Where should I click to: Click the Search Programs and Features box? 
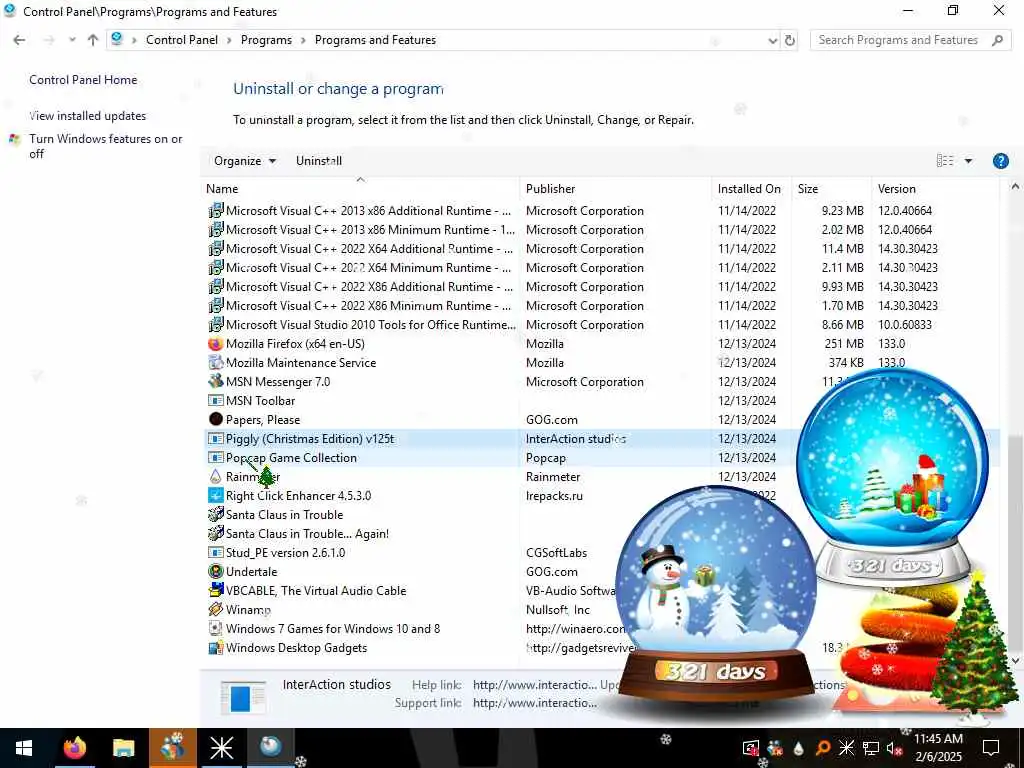point(910,40)
